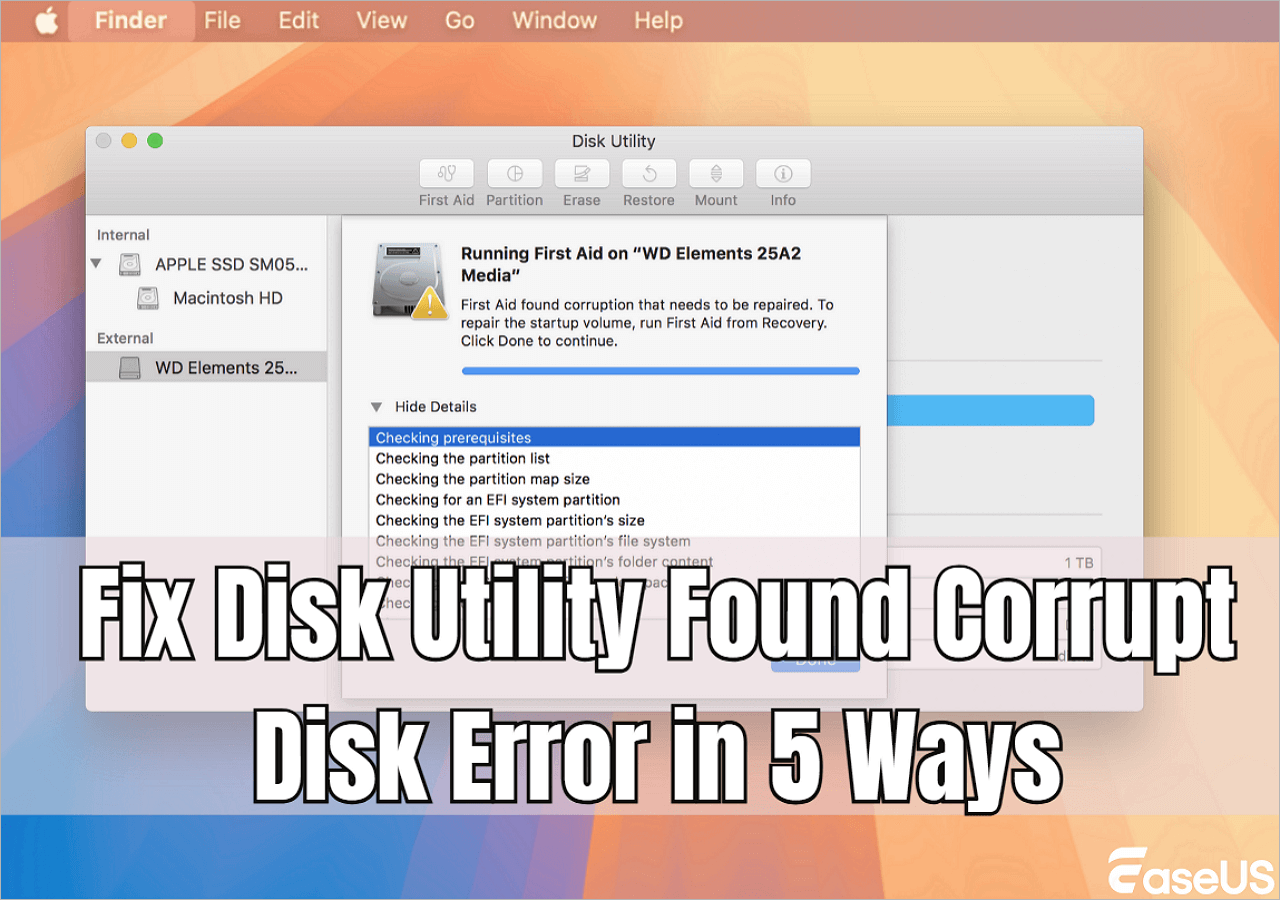Click the WD Elements external drive icon

point(130,368)
